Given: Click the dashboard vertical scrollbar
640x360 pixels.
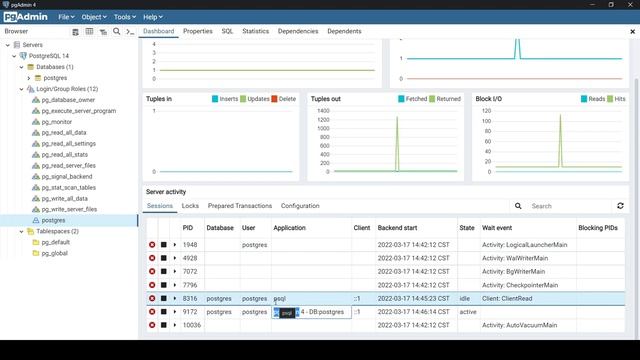Looking at the screenshot, I should 637,208.
